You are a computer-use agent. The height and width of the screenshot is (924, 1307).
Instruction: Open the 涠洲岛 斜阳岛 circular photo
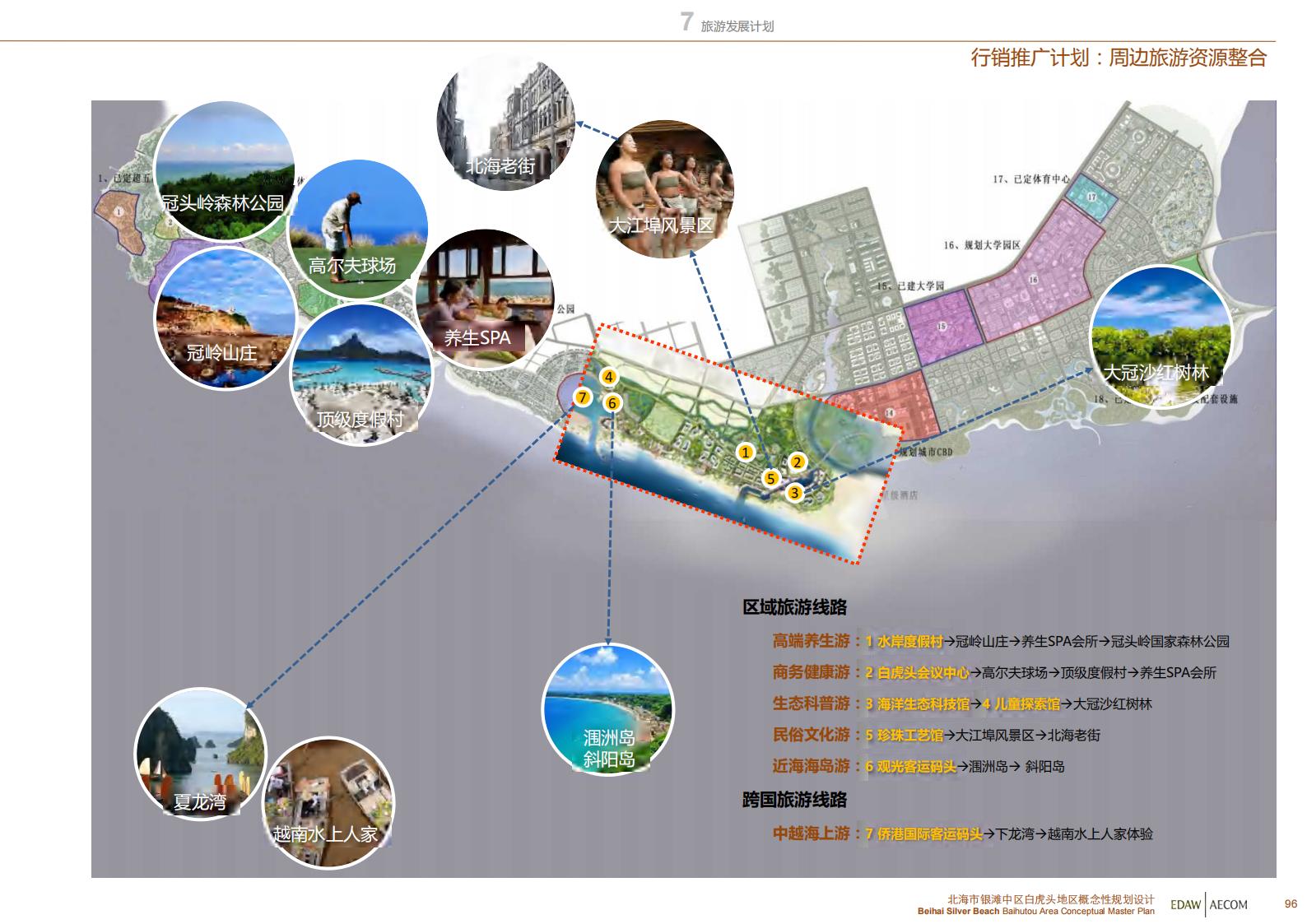point(608,710)
